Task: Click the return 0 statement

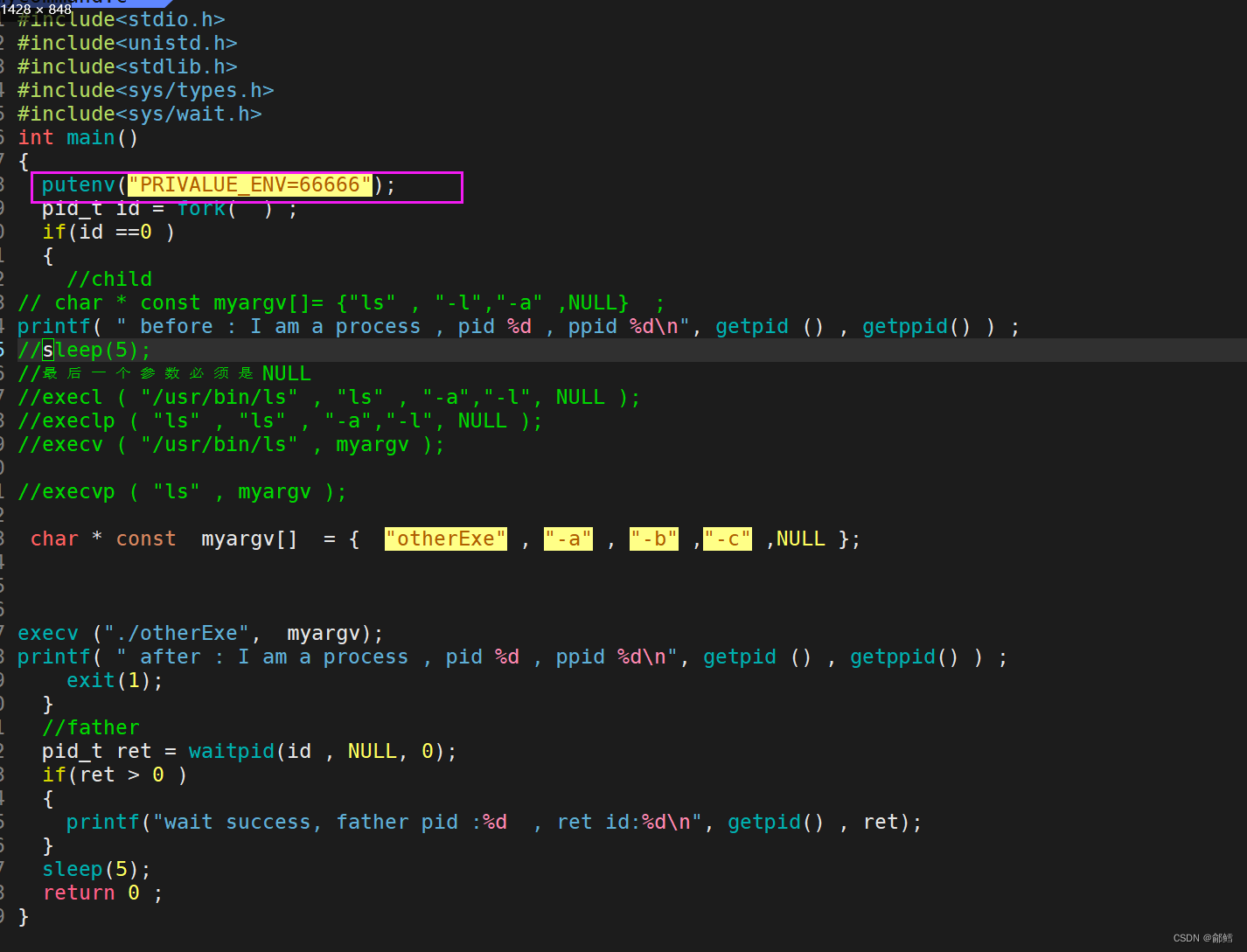Action: coord(102,893)
